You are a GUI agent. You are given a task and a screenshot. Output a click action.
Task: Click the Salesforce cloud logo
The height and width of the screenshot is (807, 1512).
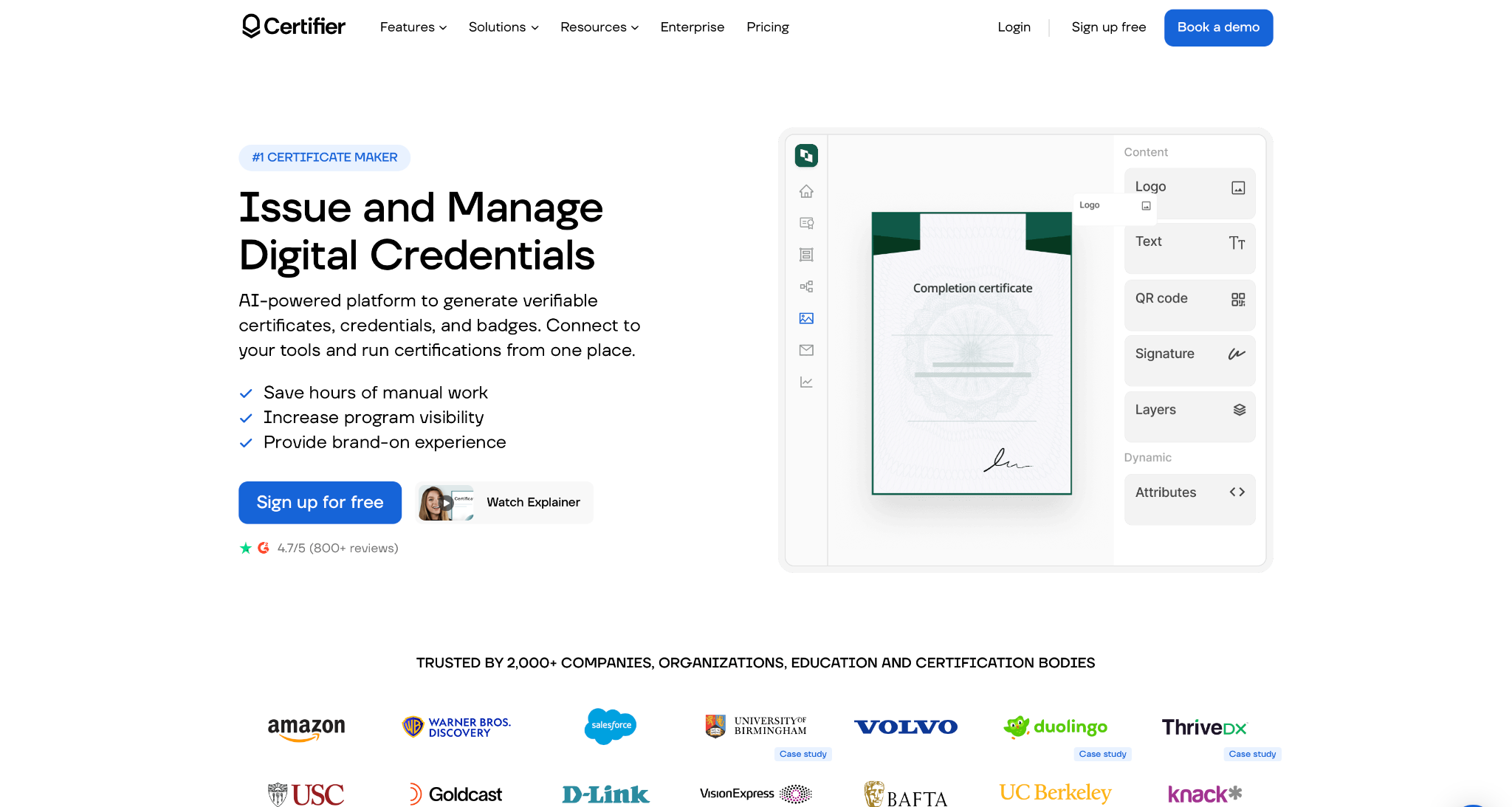tap(610, 727)
